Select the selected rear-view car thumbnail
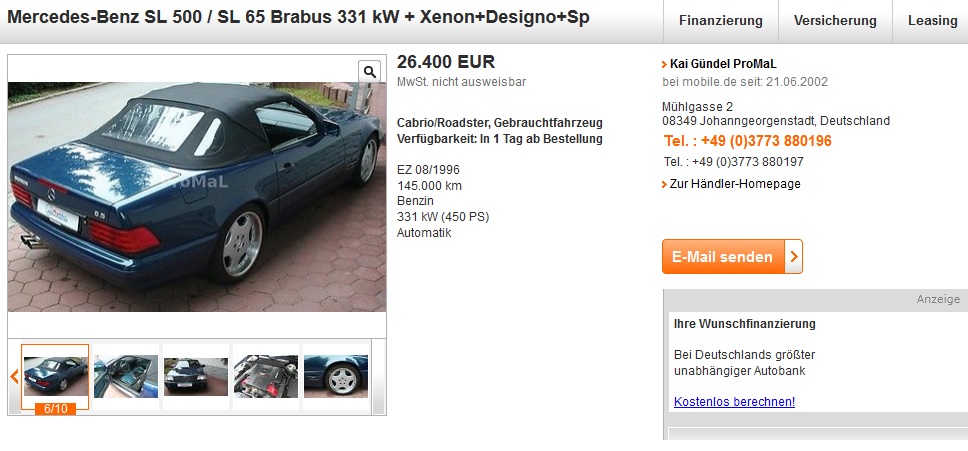Viewport: 968px width, 451px height. click(55, 376)
